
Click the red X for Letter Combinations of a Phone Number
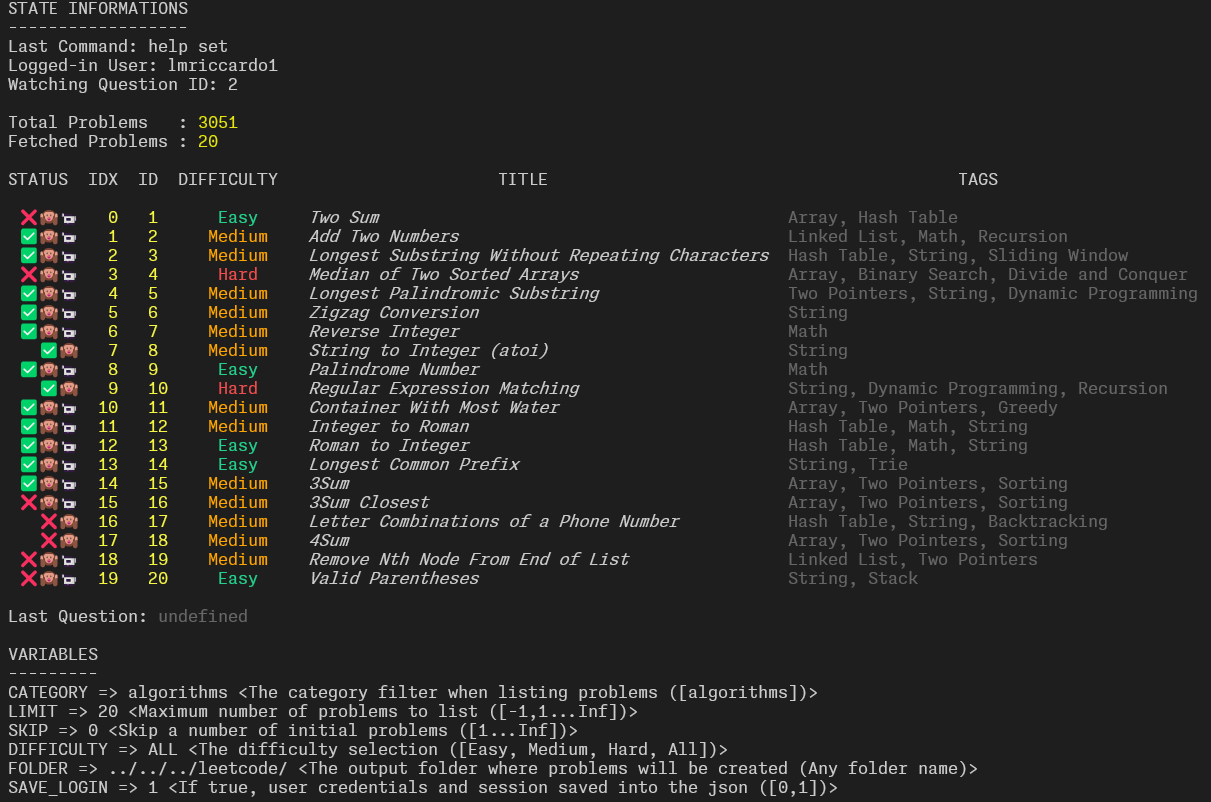(x=48, y=521)
